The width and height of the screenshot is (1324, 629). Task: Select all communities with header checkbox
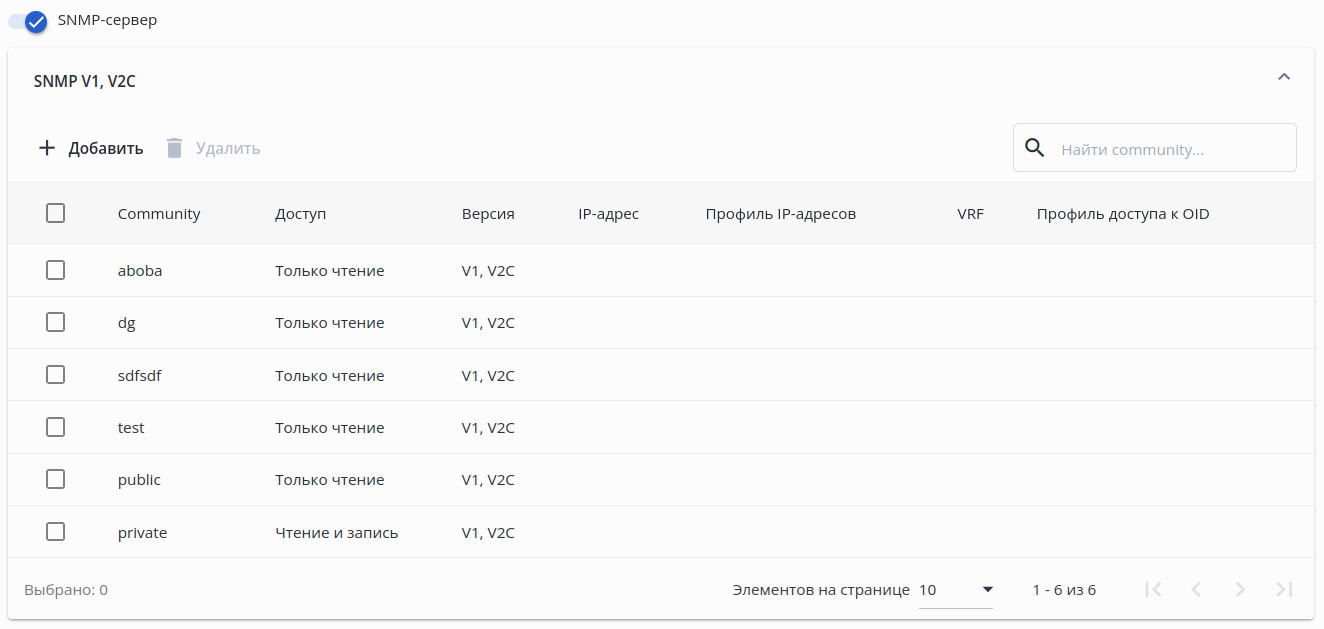click(56, 213)
